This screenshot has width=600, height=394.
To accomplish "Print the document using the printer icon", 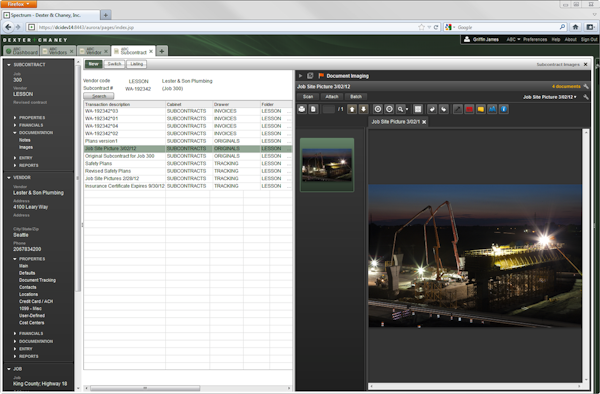I will tap(302, 109).
